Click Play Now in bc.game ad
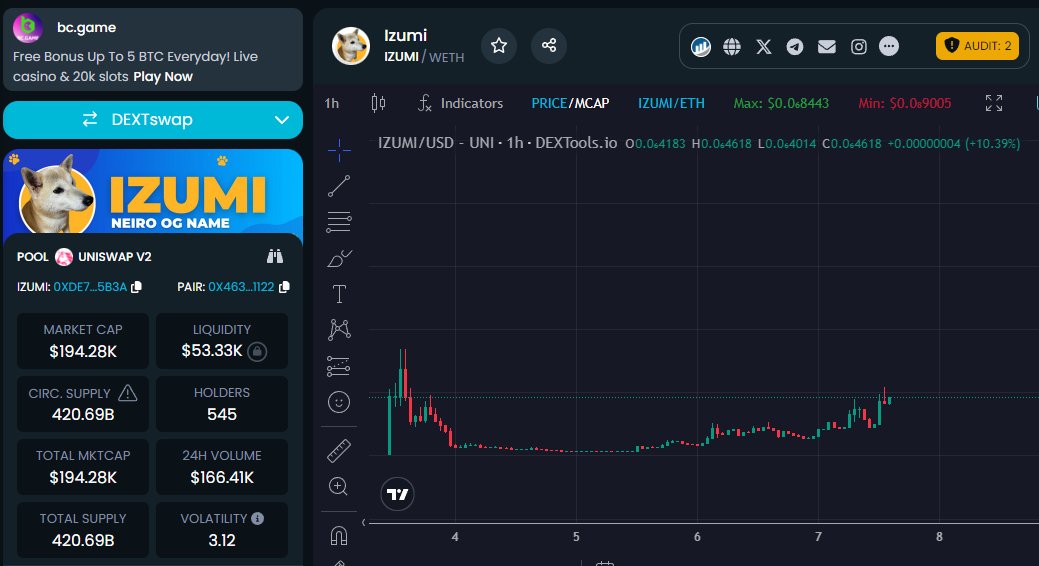The height and width of the screenshot is (566, 1039). [163, 76]
